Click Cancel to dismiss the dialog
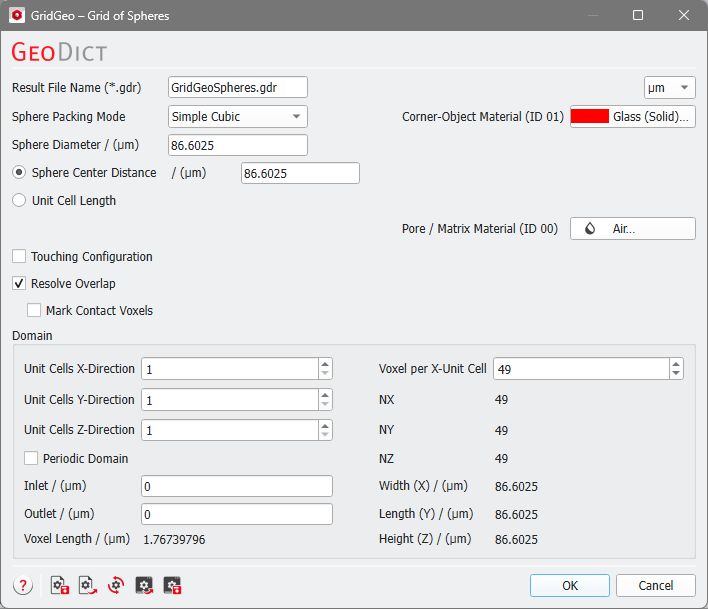Viewport: 708px width, 609px height. 656,586
